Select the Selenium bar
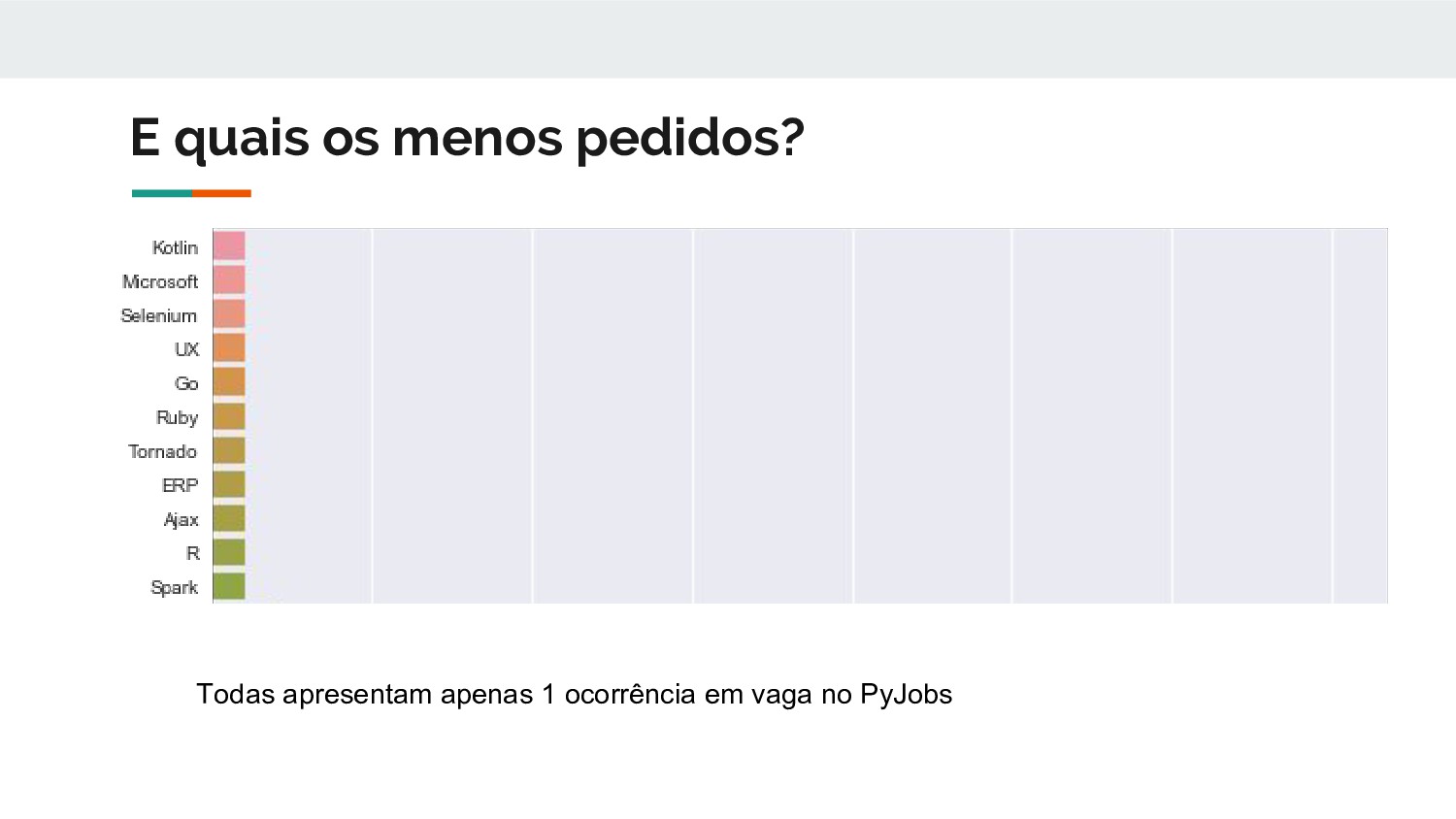 229,314
